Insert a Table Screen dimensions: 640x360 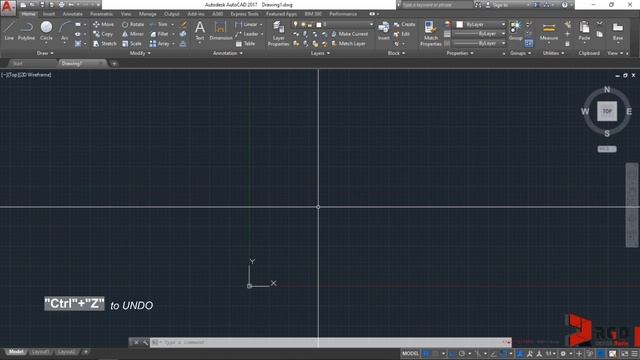coord(245,43)
